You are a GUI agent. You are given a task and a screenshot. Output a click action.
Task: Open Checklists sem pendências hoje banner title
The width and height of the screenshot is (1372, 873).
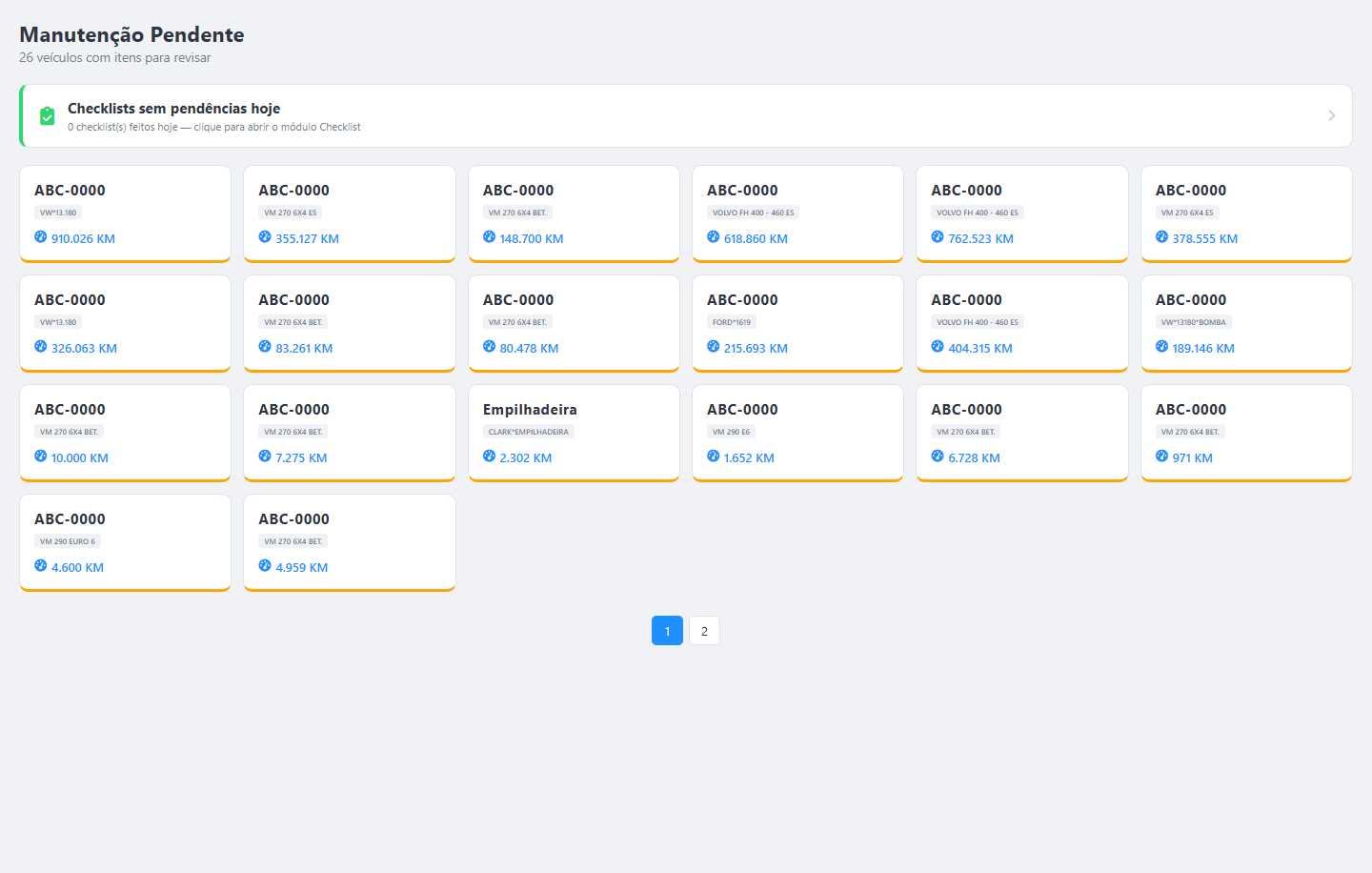click(173, 109)
